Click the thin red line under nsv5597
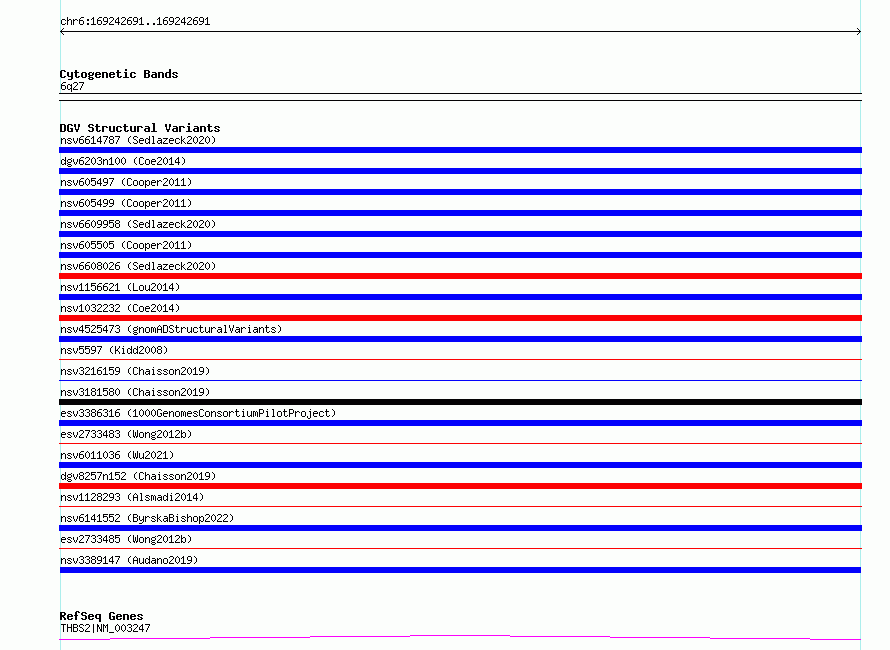Image resolution: width=890 pixels, height=650 pixels. pyautogui.click(x=460, y=359)
